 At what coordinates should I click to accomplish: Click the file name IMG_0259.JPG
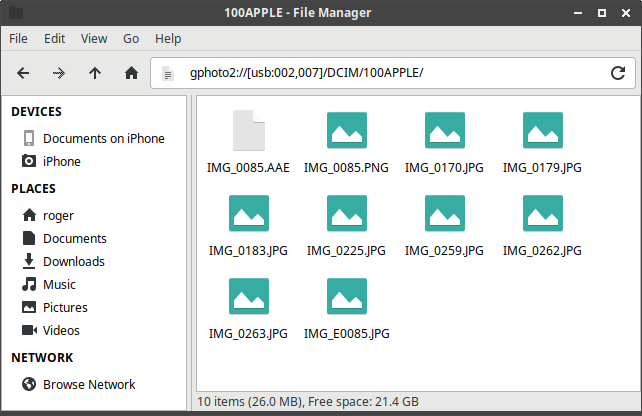click(x=444, y=251)
